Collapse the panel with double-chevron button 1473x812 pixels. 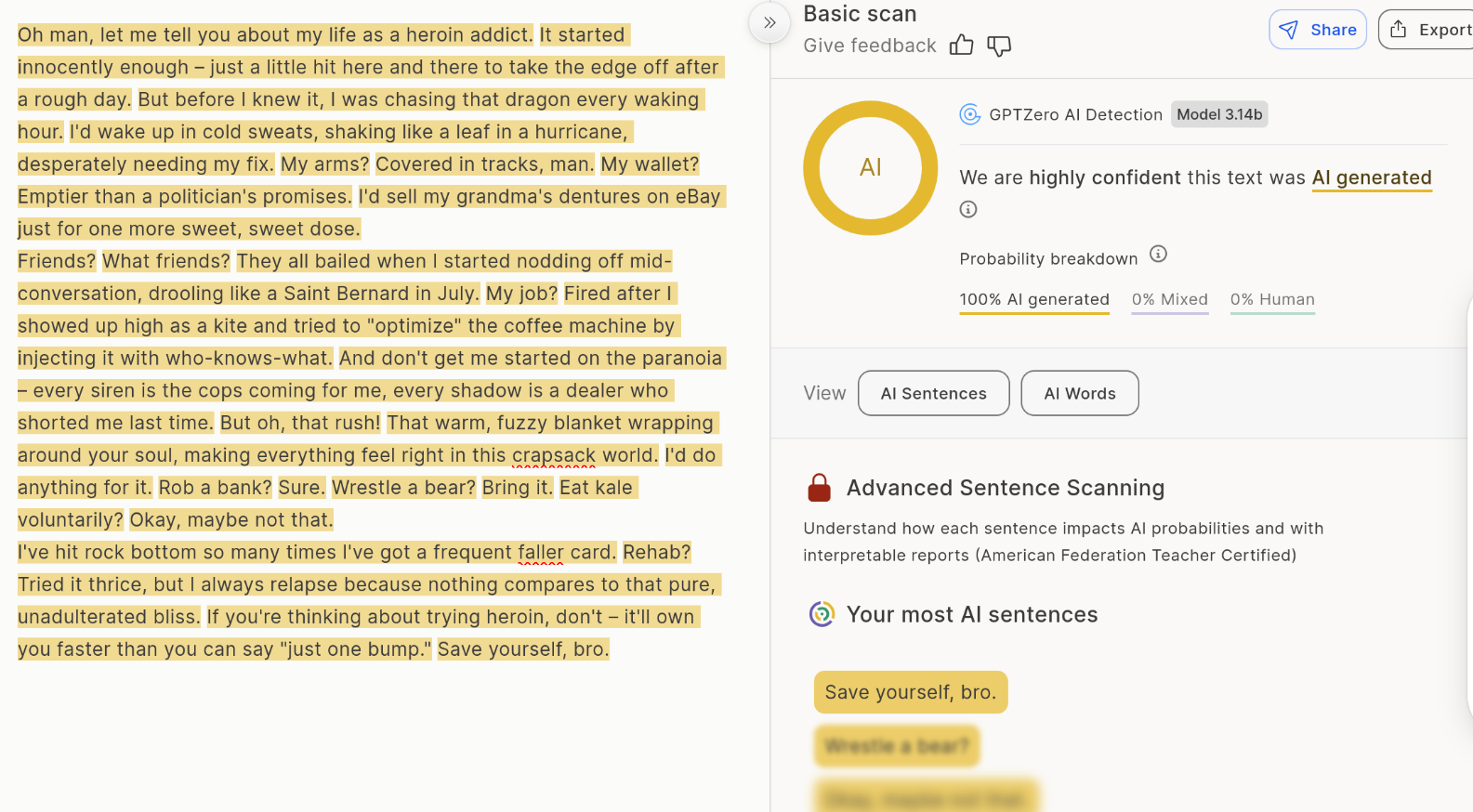tap(769, 22)
